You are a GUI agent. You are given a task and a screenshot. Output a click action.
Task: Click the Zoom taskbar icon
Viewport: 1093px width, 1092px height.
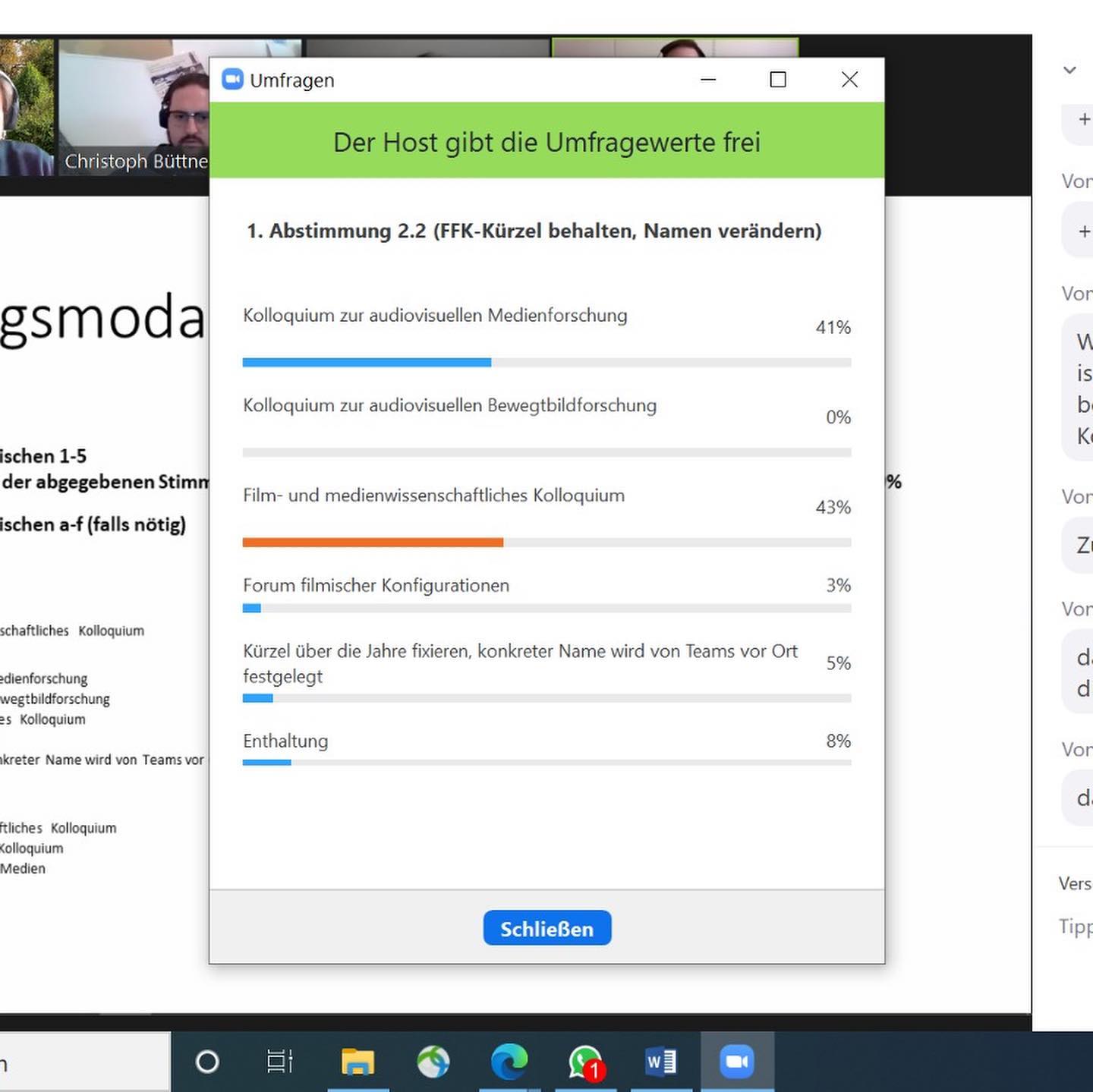(x=736, y=1062)
